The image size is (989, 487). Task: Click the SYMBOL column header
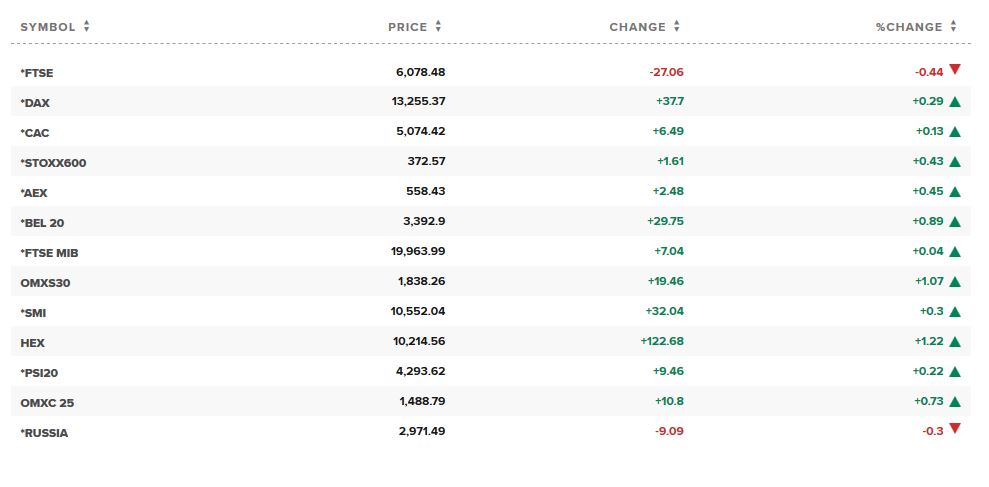(x=47, y=27)
